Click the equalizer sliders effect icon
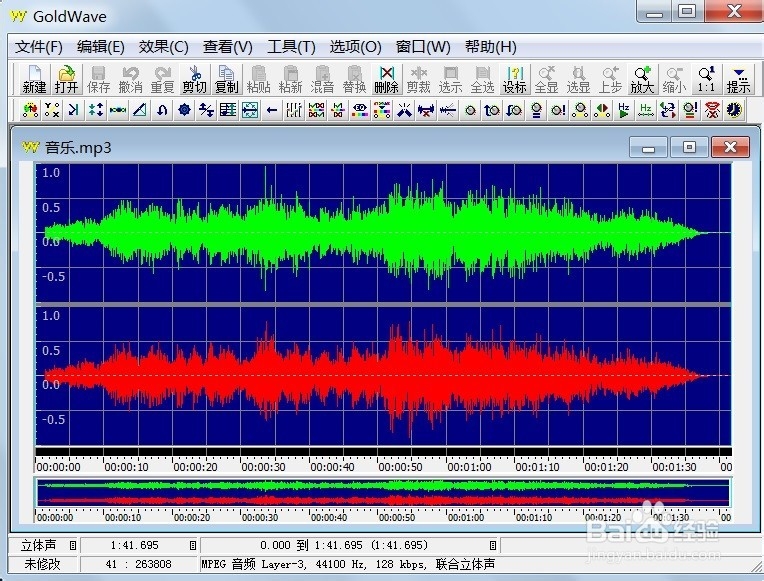764x581 pixels. coord(294,110)
